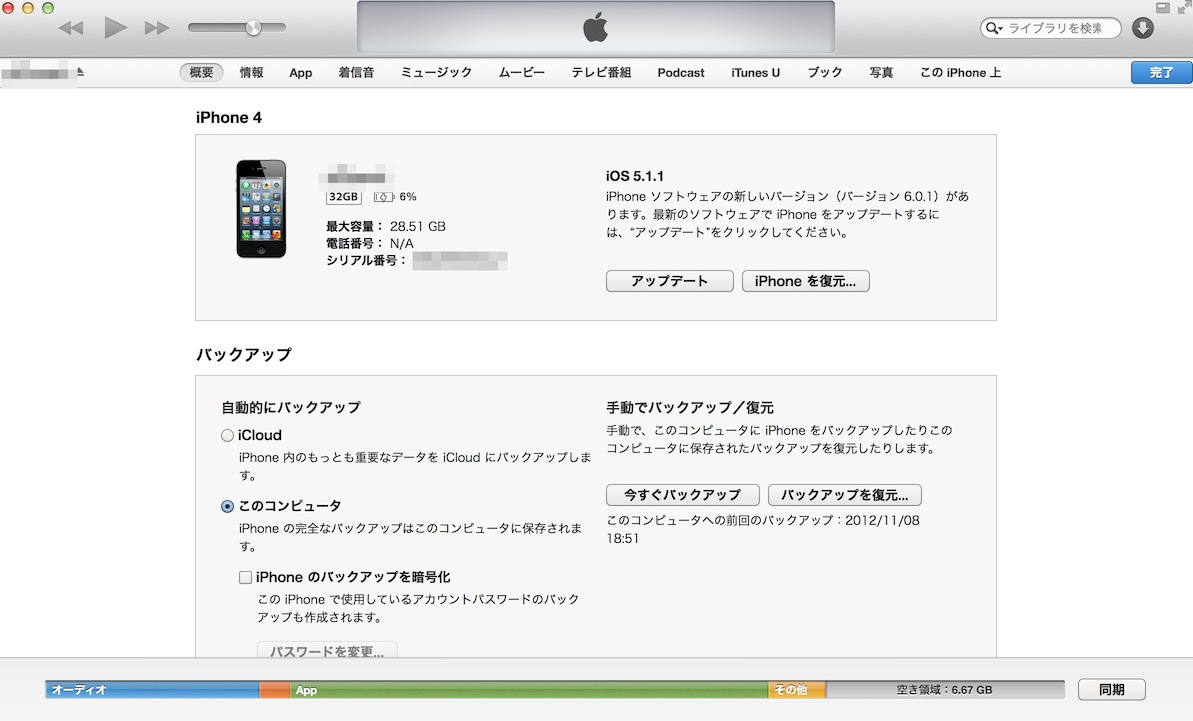Click the play button
1193x721 pixels.
point(115,28)
